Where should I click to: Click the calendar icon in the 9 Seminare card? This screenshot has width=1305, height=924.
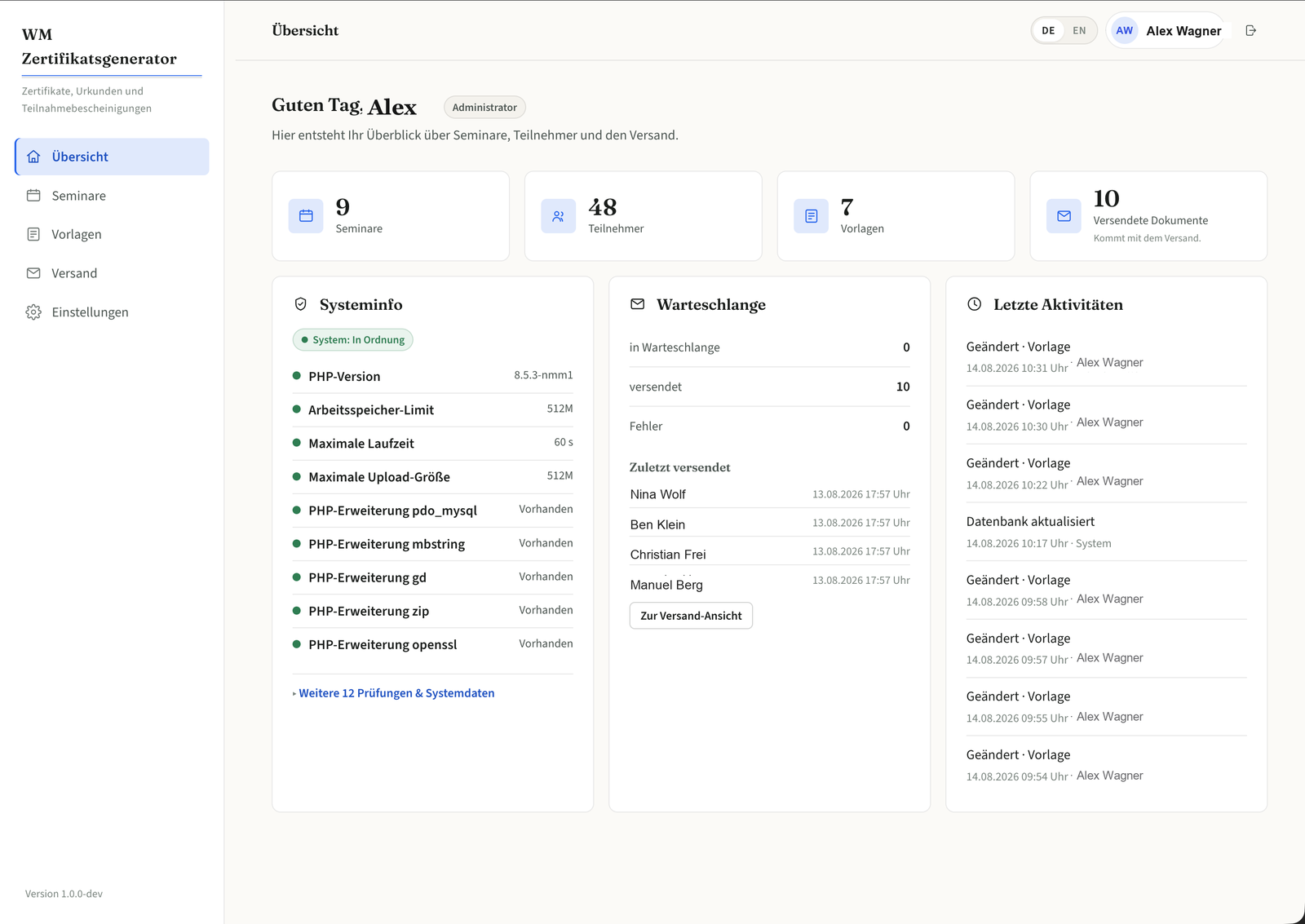306,216
